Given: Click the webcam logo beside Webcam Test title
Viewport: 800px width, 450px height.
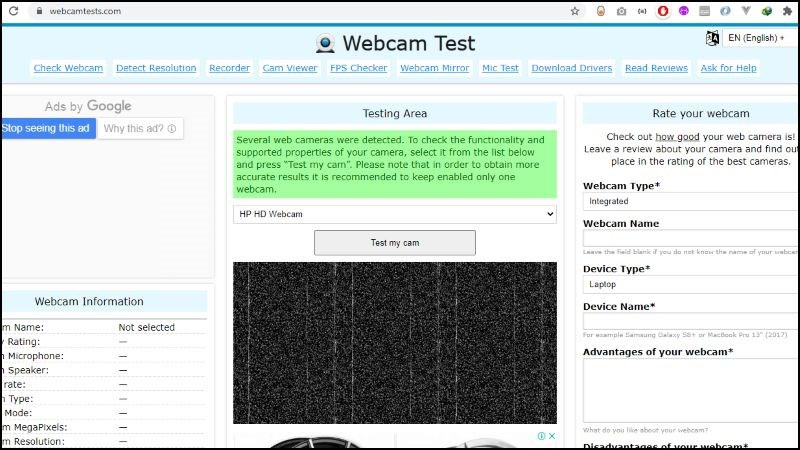Looking at the screenshot, I should (x=325, y=44).
